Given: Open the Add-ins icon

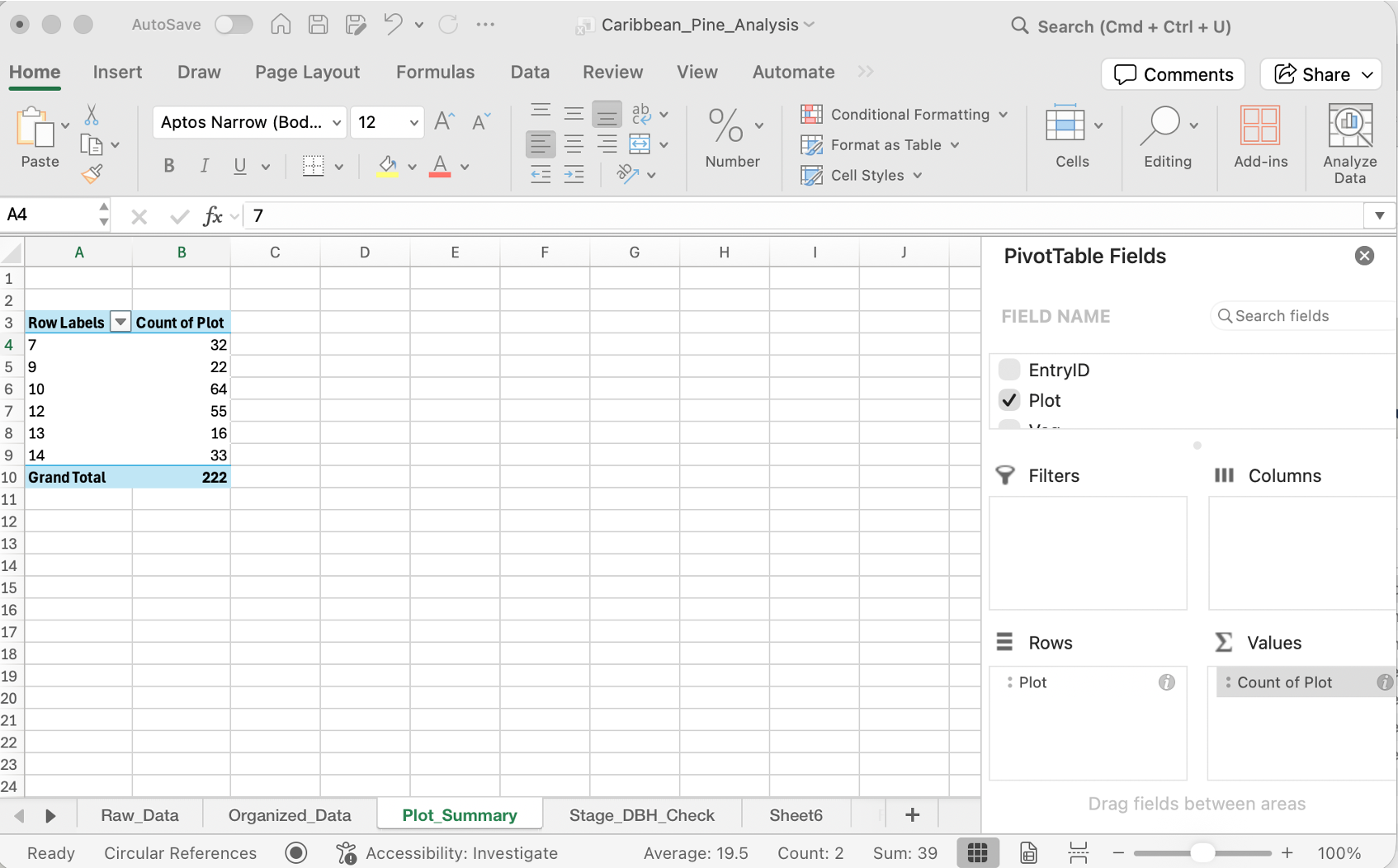Looking at the screenshot, I should pyautogui.click(x=1260, y=126).
